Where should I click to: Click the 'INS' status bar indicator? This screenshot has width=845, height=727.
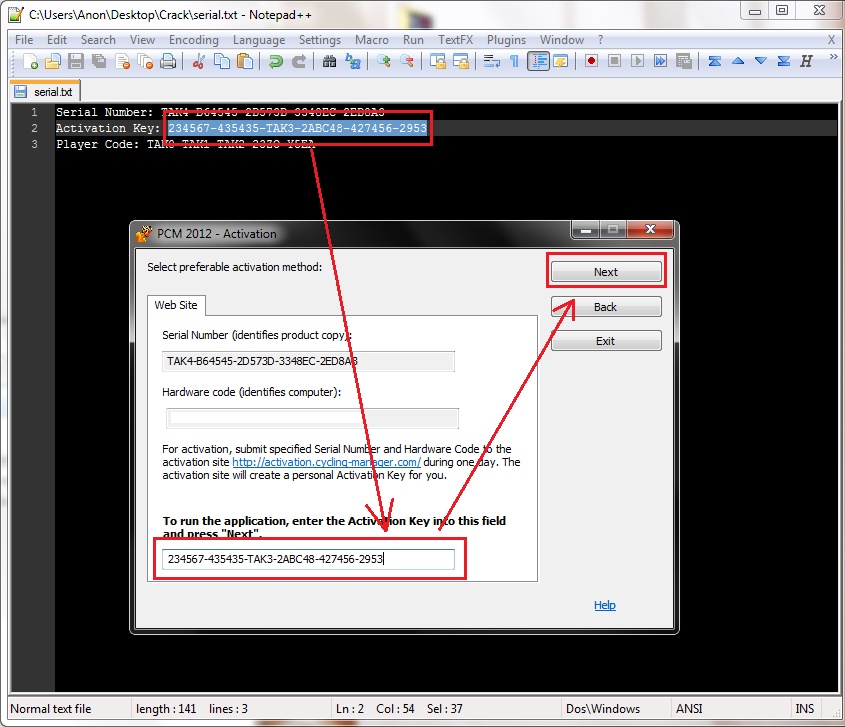tap(805, 709)
